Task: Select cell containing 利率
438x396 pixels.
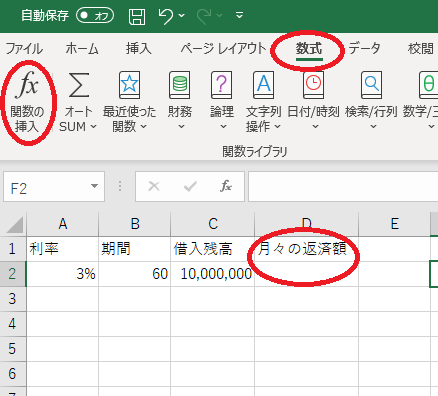Action: (63, 249)
